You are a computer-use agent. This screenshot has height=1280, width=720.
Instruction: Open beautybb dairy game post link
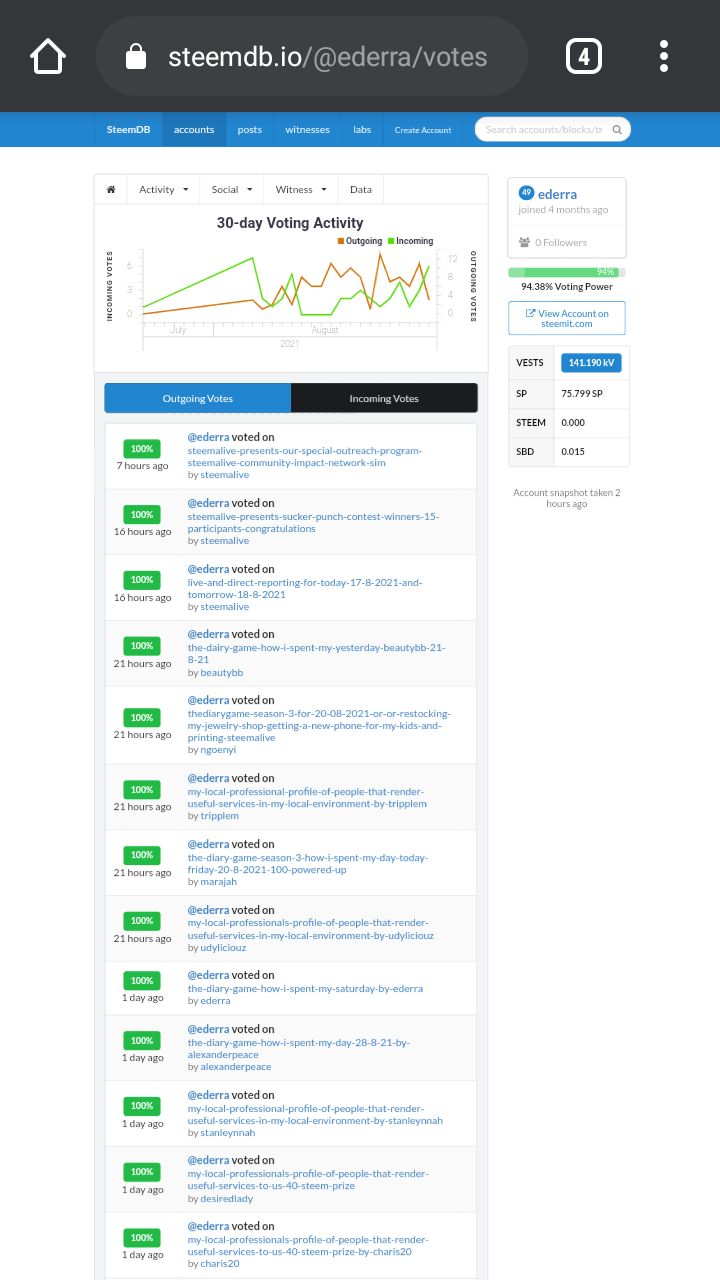316,653
